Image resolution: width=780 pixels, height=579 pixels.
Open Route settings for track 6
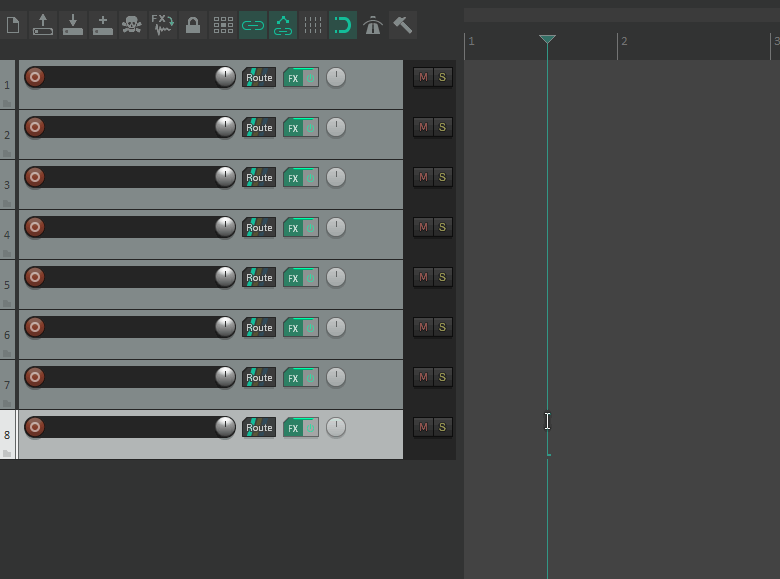coord(259,327)
